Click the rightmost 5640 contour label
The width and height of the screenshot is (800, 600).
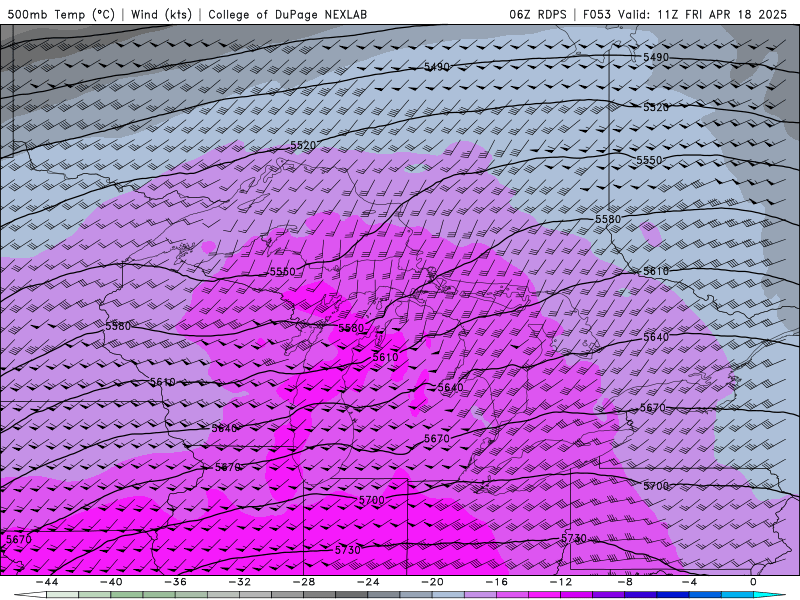[x=656, y=337]
